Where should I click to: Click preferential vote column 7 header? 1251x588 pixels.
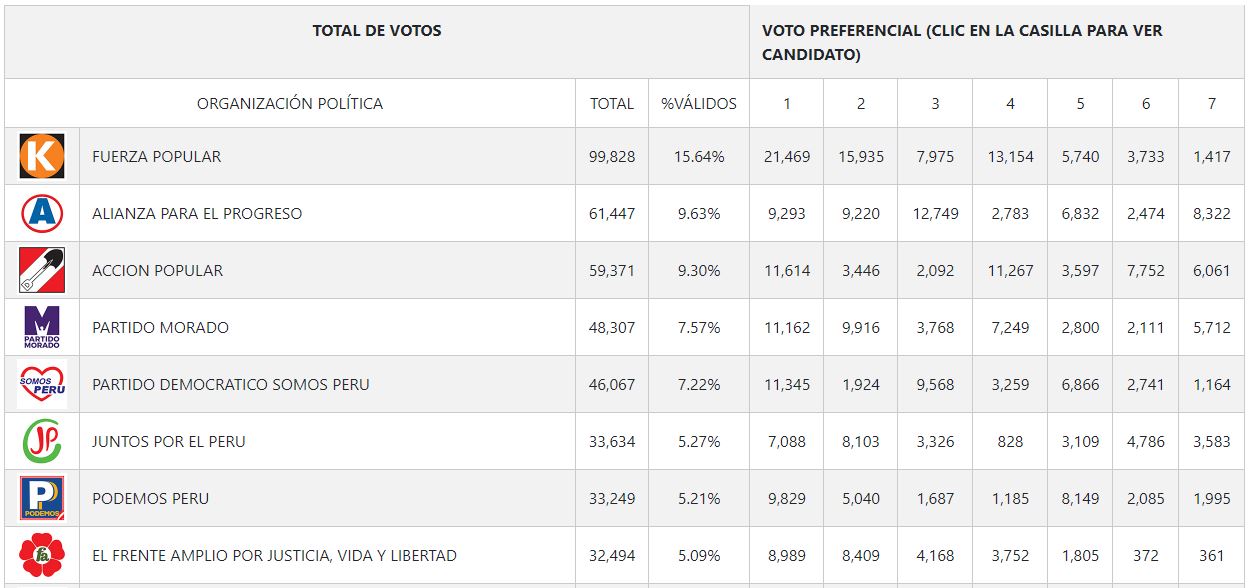point(1211,103)
